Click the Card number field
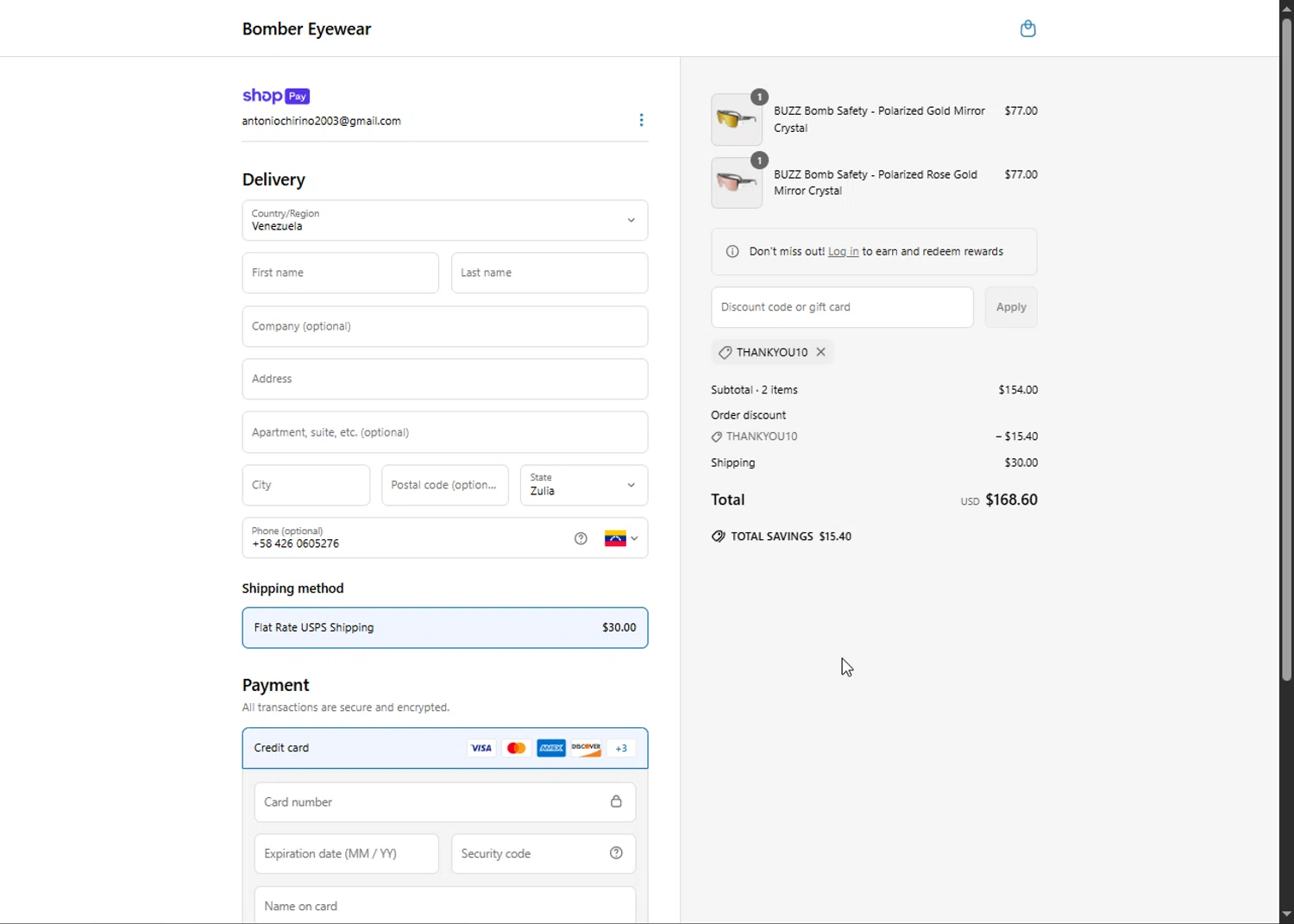The height and width of the screenshot is (924, 1294). [445, 801]
